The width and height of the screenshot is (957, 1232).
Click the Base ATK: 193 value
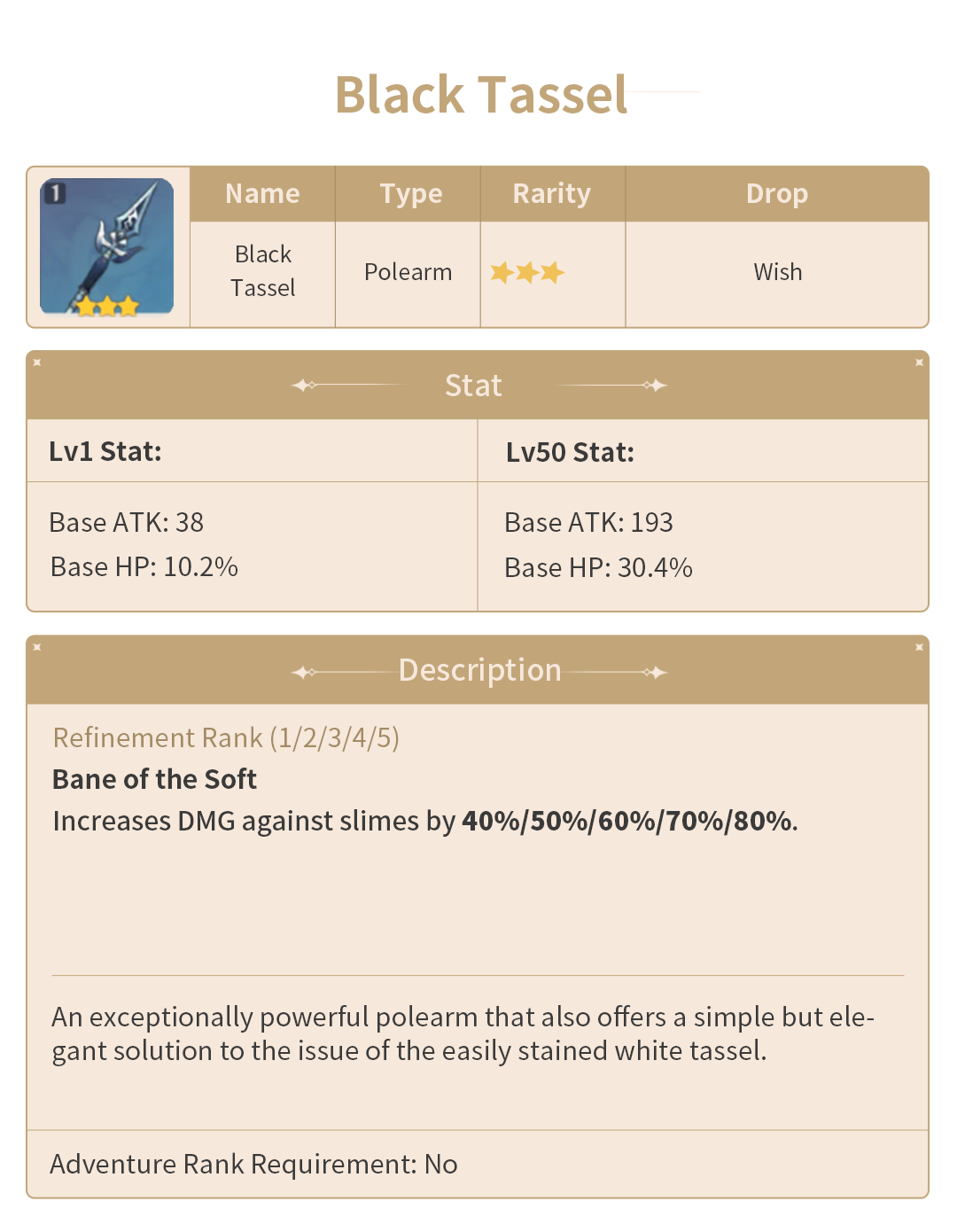point(588,523)
